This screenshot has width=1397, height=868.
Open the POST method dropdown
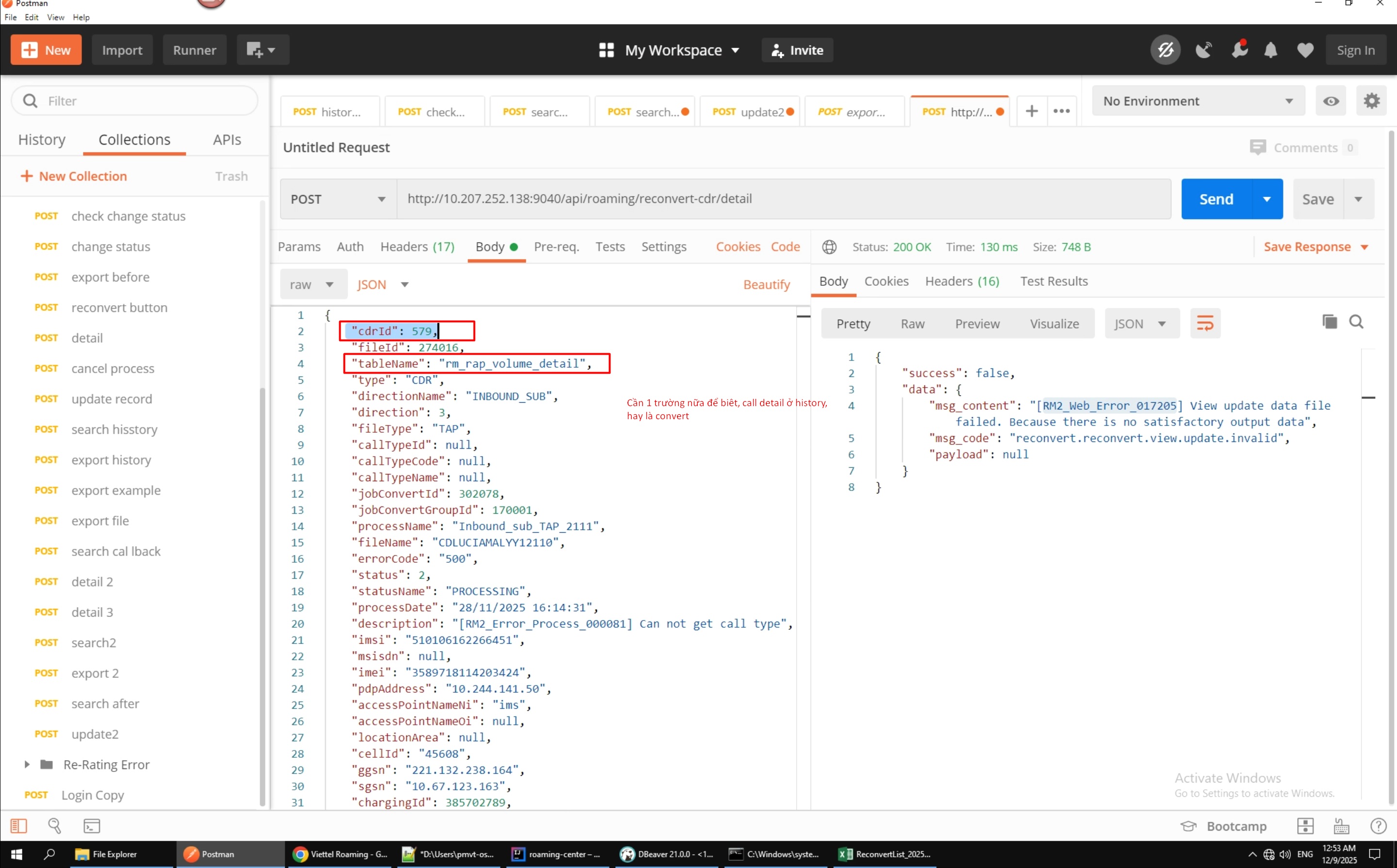pos(338,199)
